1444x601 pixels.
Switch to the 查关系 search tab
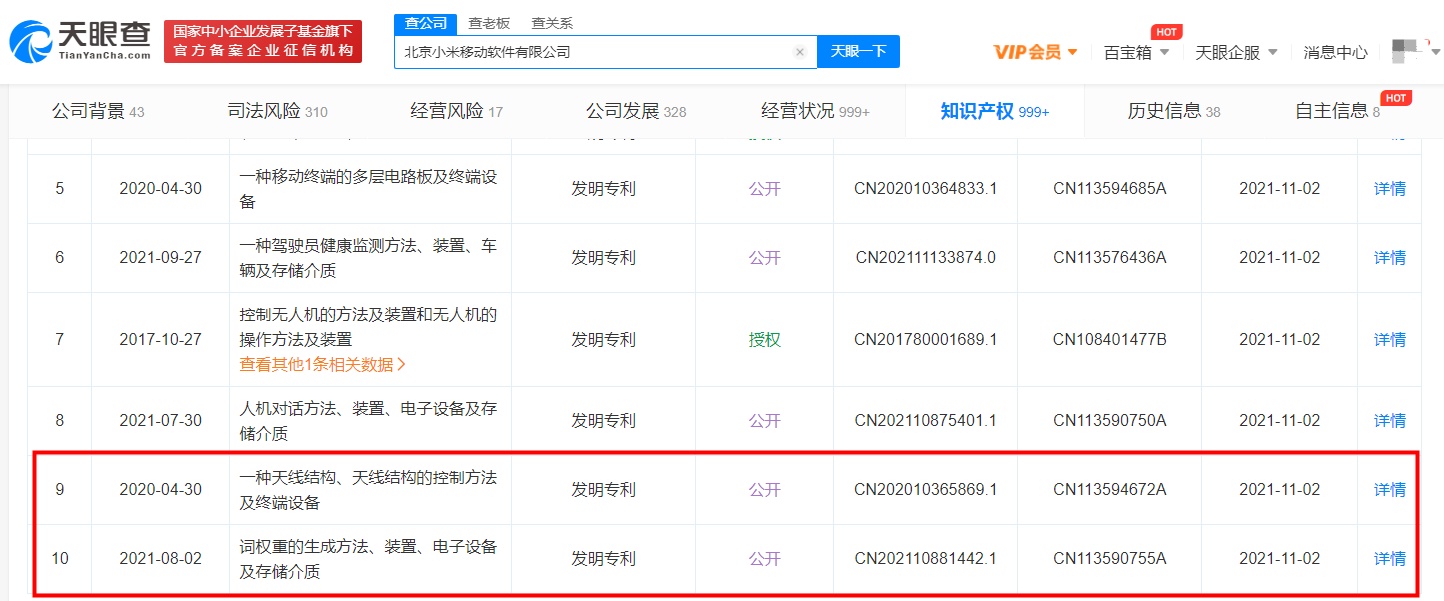(552, 23)
